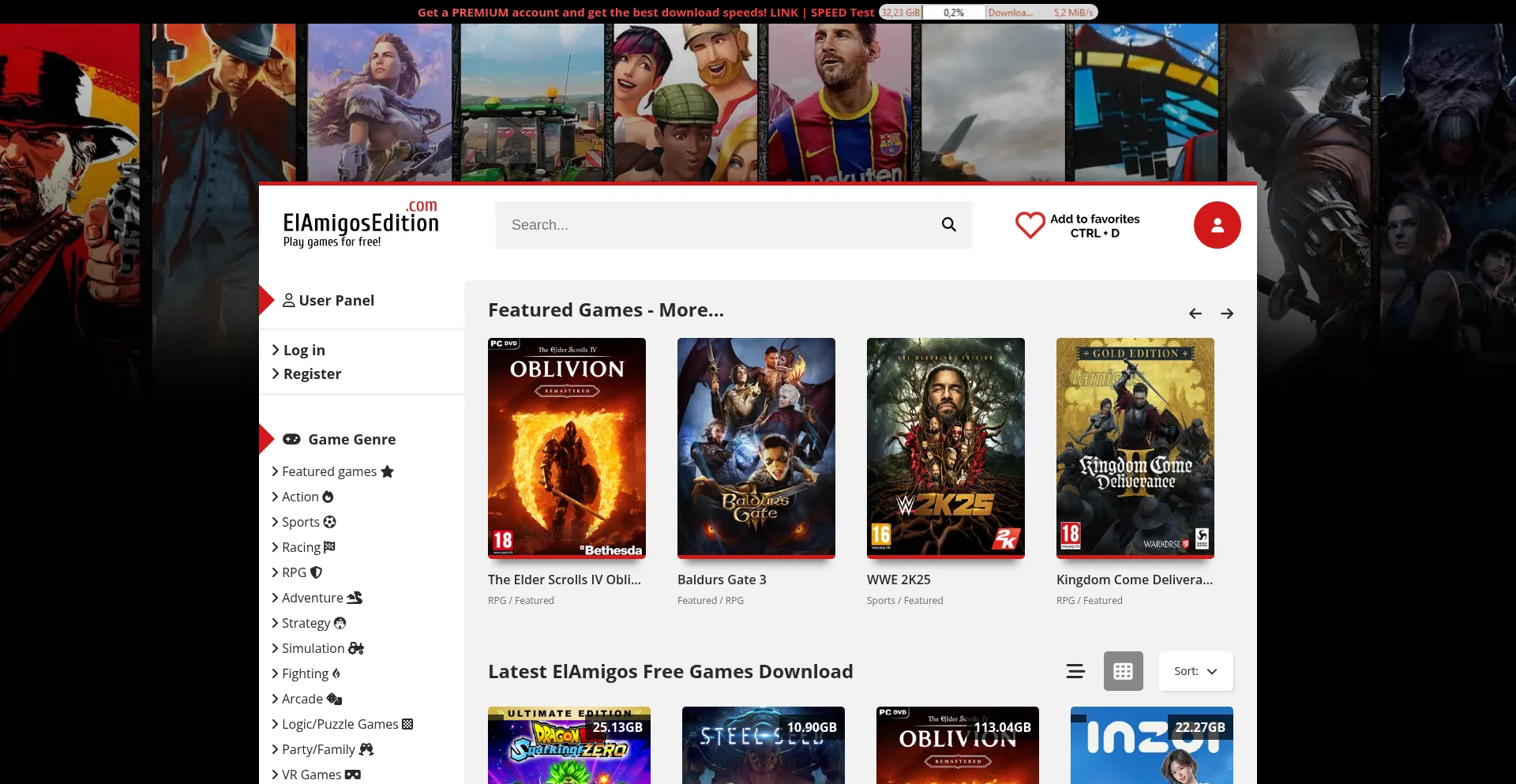Click the icon beside Strategy
This screenshot has width=1516, height=784.
pyautogui.click(x=340, y=623)
